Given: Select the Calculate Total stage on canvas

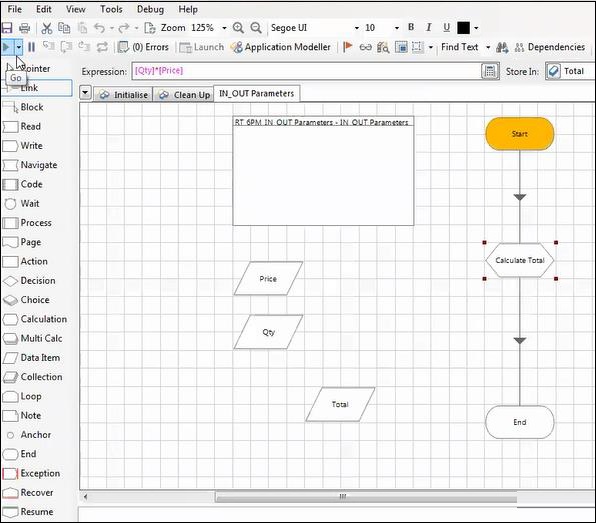Looking at the screenshot, I should pos(520,260).
